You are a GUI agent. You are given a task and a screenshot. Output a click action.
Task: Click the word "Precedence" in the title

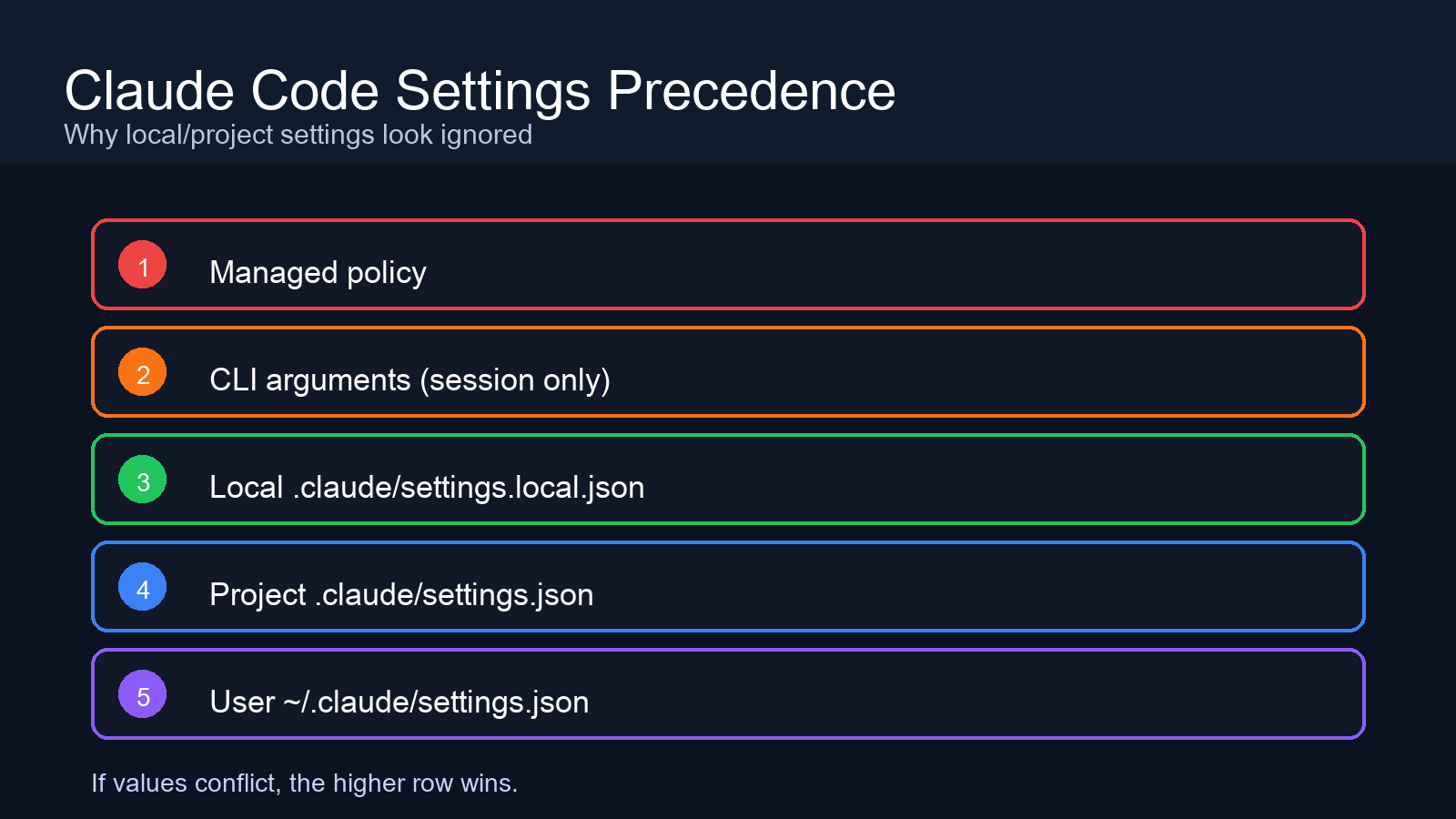click(x=751, y=91)
